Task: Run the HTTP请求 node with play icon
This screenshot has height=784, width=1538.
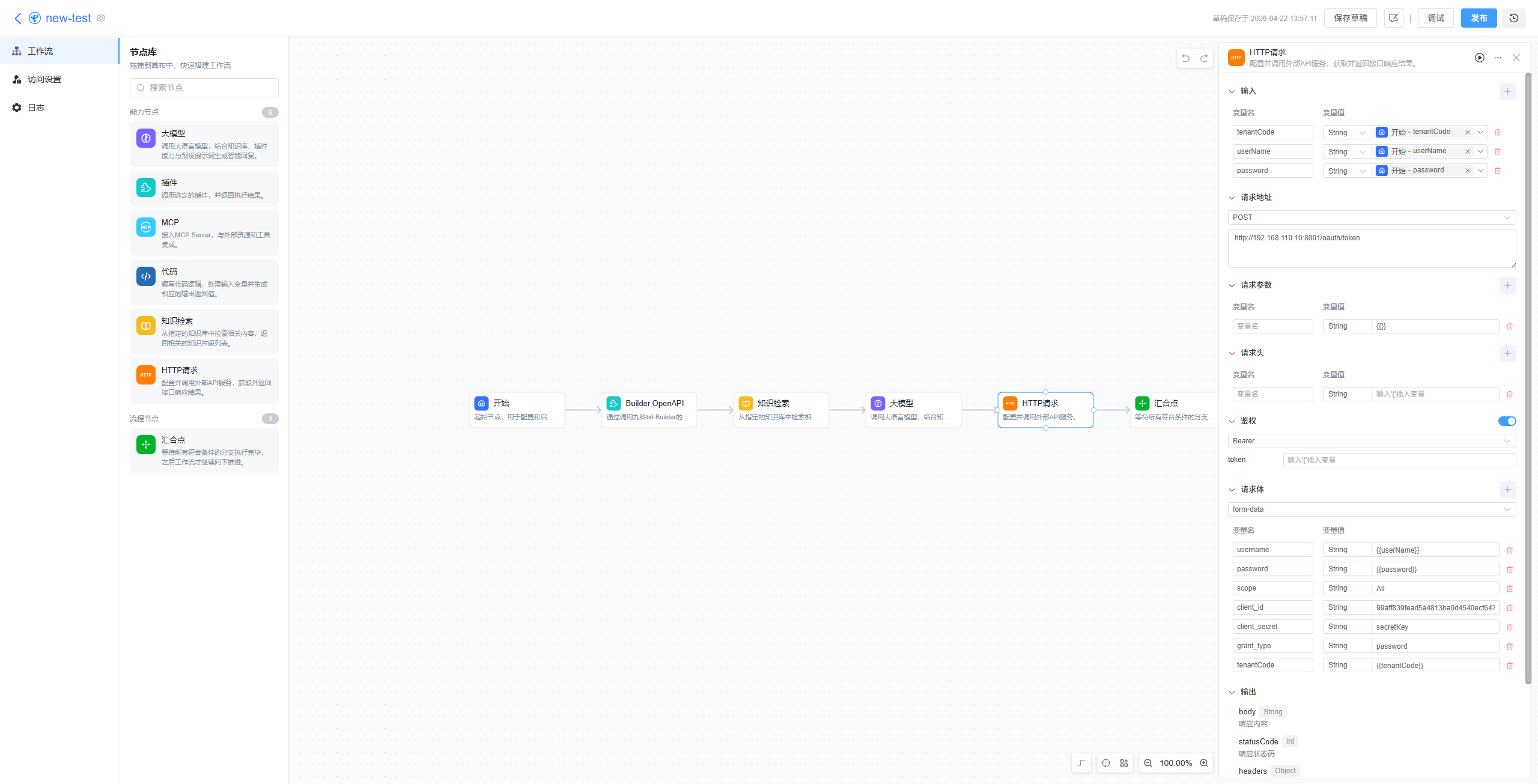Action: point(1480,58)
